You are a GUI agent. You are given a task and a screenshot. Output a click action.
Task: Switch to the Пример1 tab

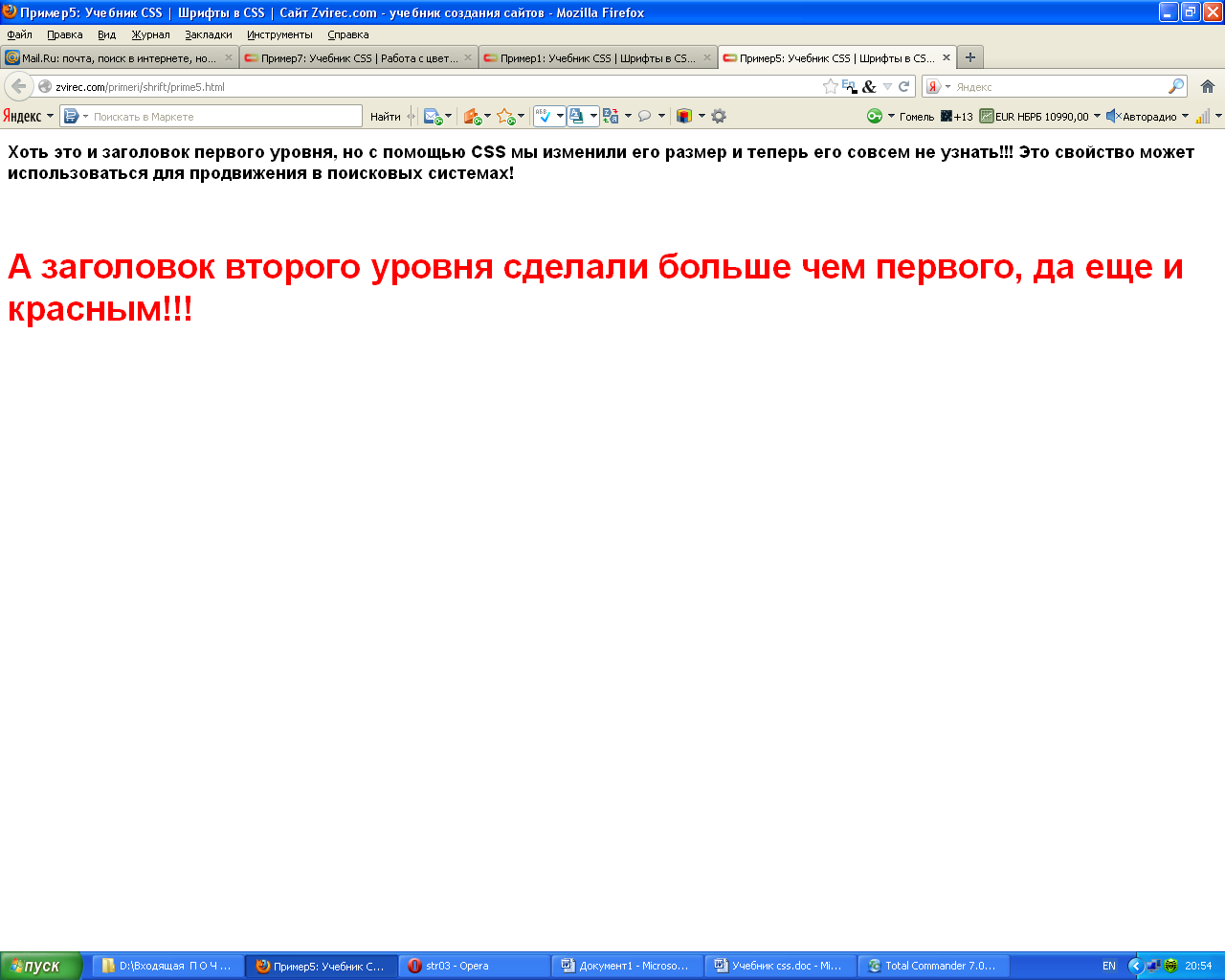pos(597,57)
